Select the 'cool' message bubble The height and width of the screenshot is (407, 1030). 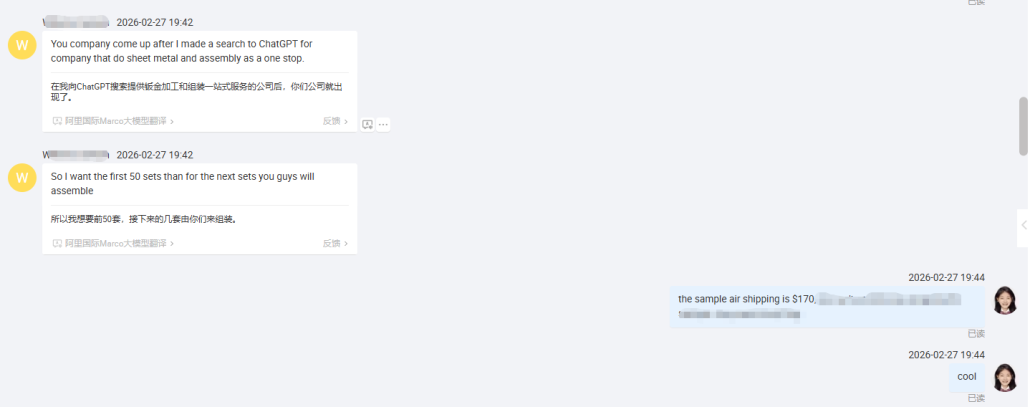(967, 377)
